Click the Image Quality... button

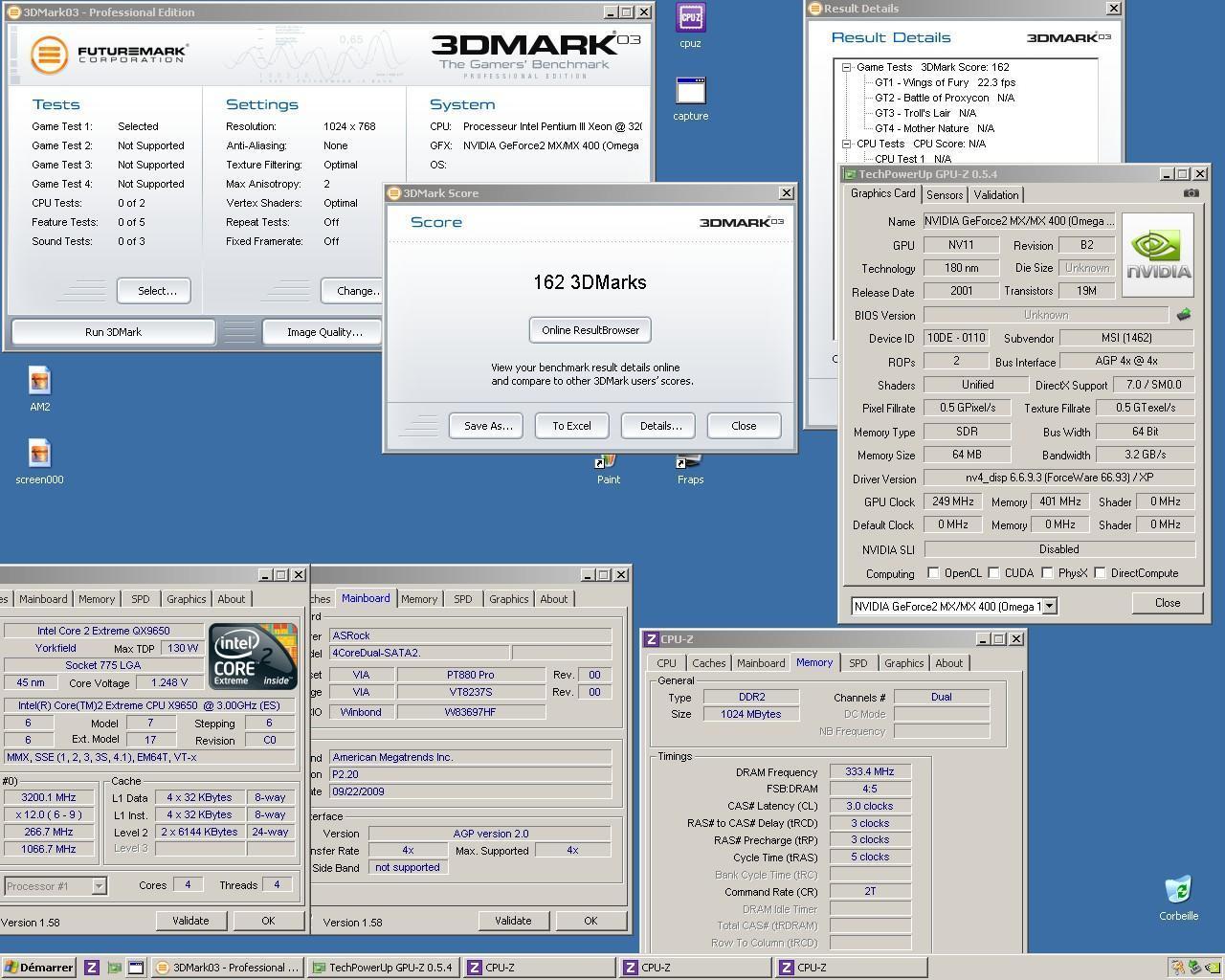pos(324,332)
